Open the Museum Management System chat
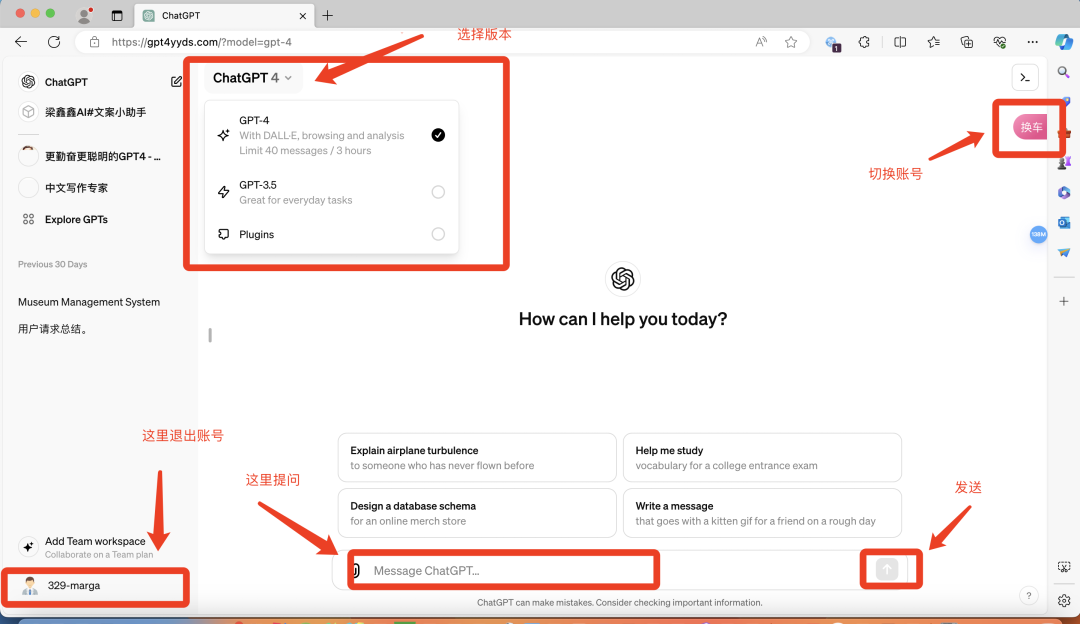The height and width of the screenshot is (624, 1080). coord(89,302)
